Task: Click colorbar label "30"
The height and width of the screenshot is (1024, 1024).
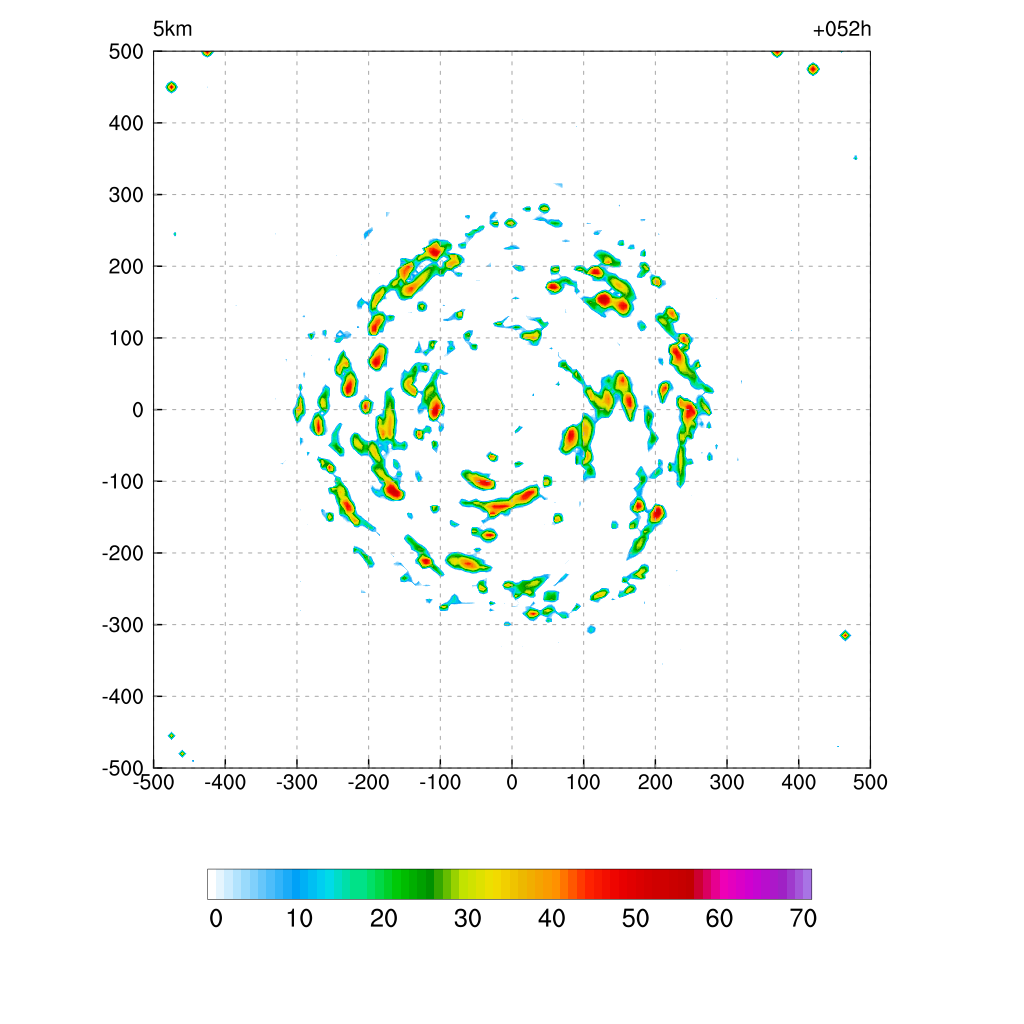Action: (x=468, y=919)
